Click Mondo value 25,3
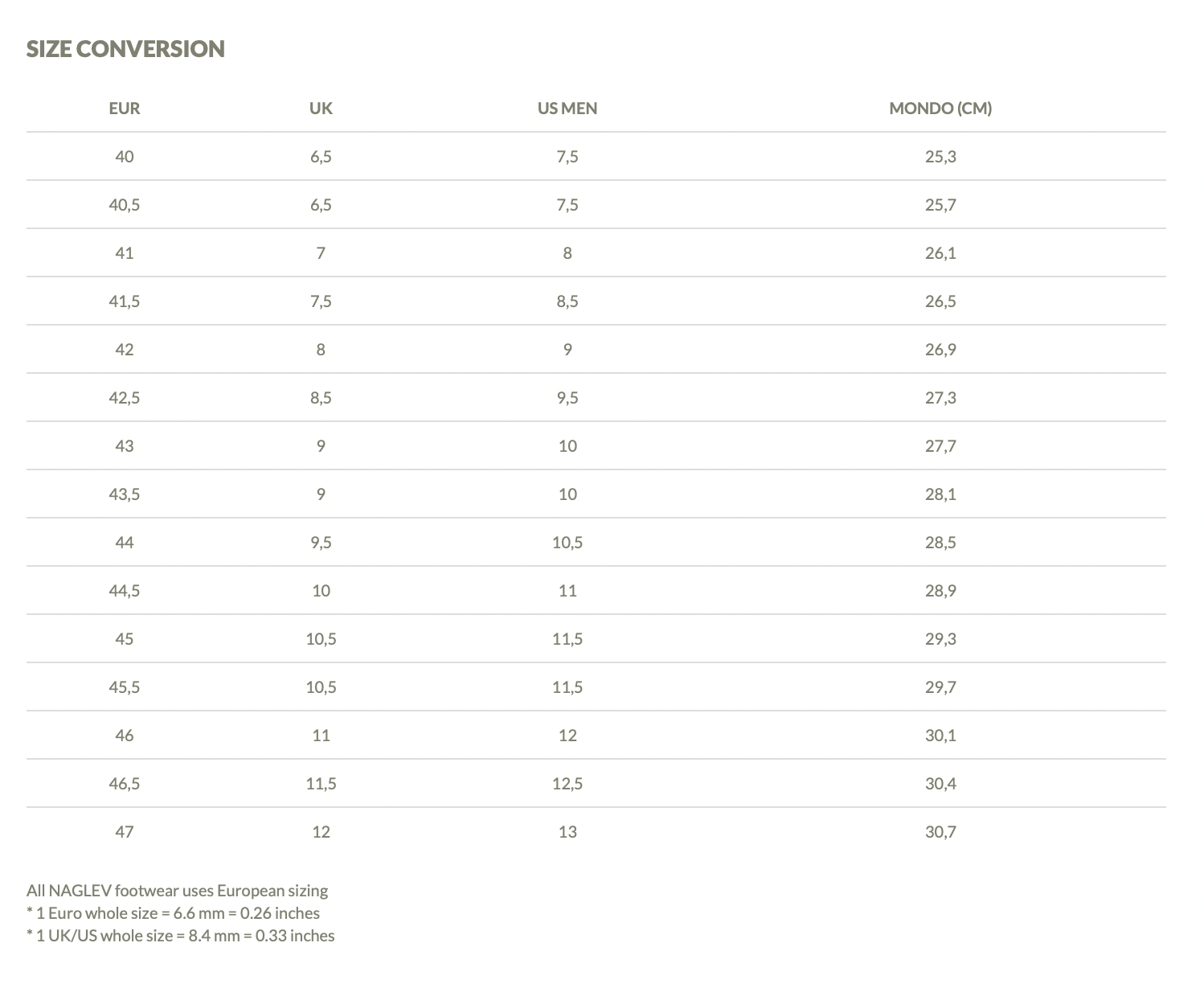 940,156
